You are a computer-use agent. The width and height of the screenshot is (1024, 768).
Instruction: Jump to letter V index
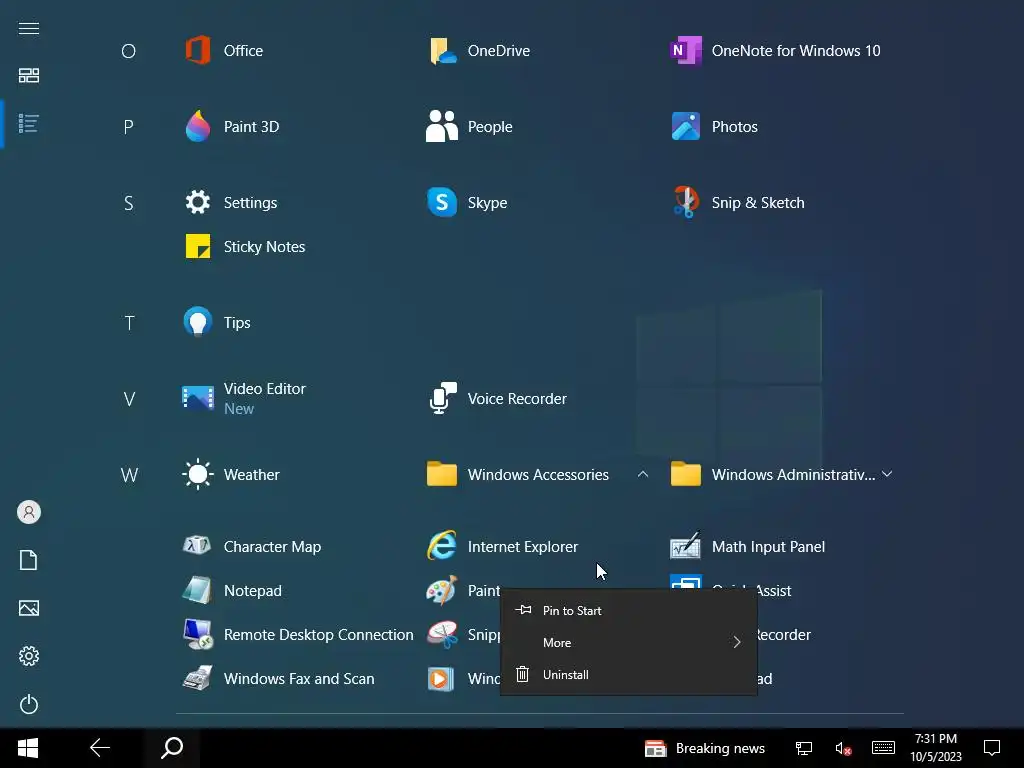point(129,399)
